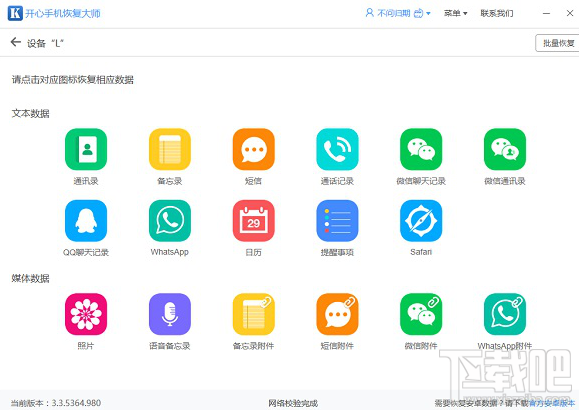Click the 网络校验完成 status text

coord(293,403)
